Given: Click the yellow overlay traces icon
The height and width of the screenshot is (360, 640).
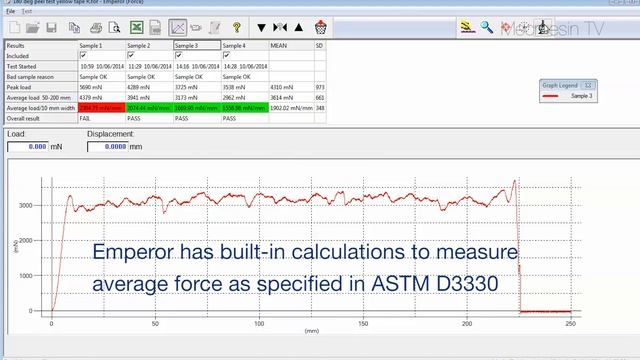Looking at the screenshot, I should click(x=467, y=27).
